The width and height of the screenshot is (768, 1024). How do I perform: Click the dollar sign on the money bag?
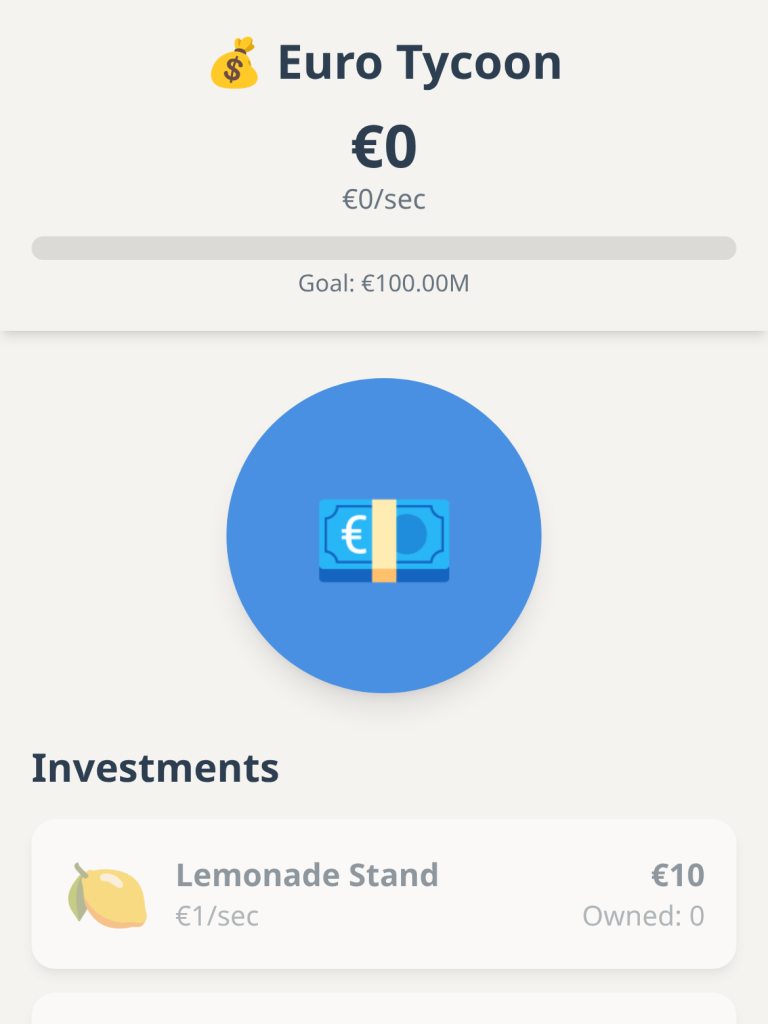click(234, 69)
